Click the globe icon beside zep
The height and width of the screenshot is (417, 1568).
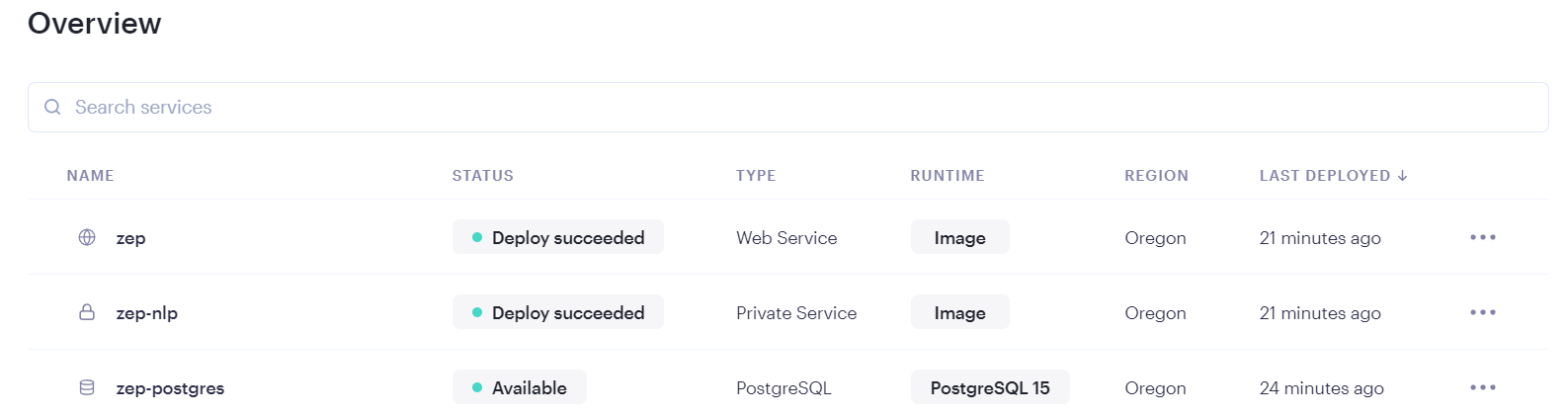87,237
